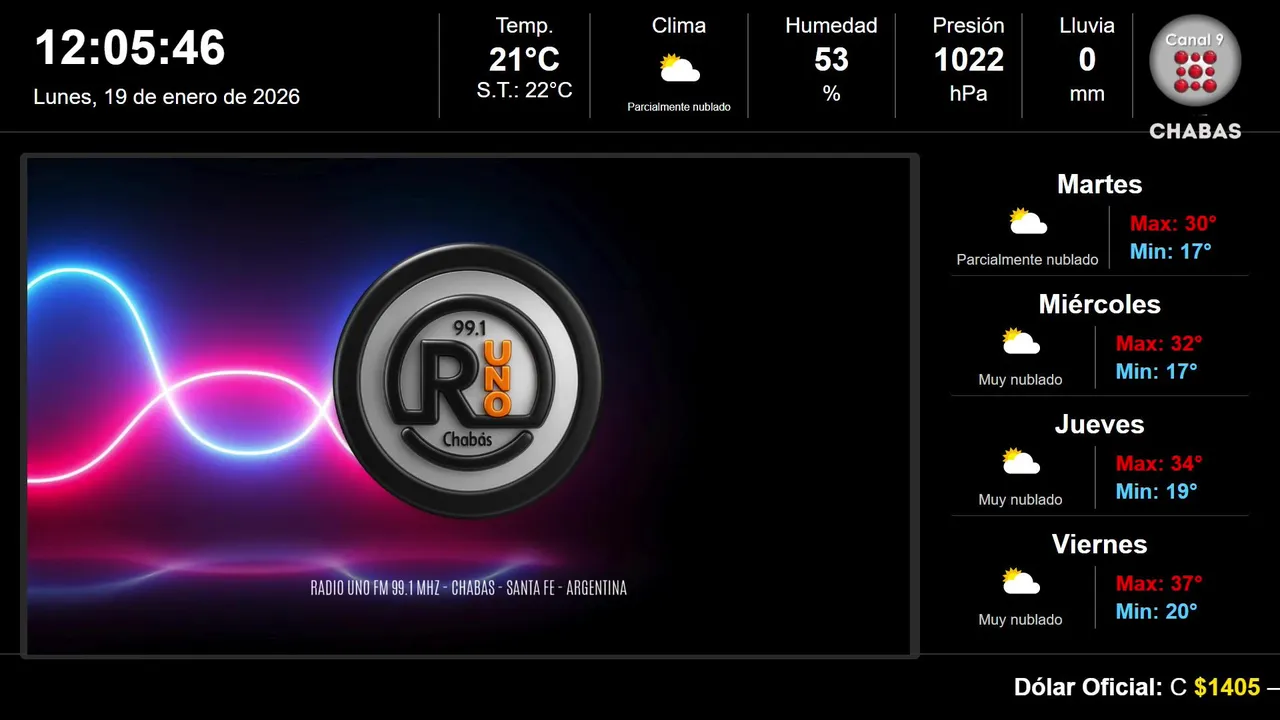The image size is (1280, 720).
Task: Open the Radio Uno video panel
Action: [x=469, y=406]
